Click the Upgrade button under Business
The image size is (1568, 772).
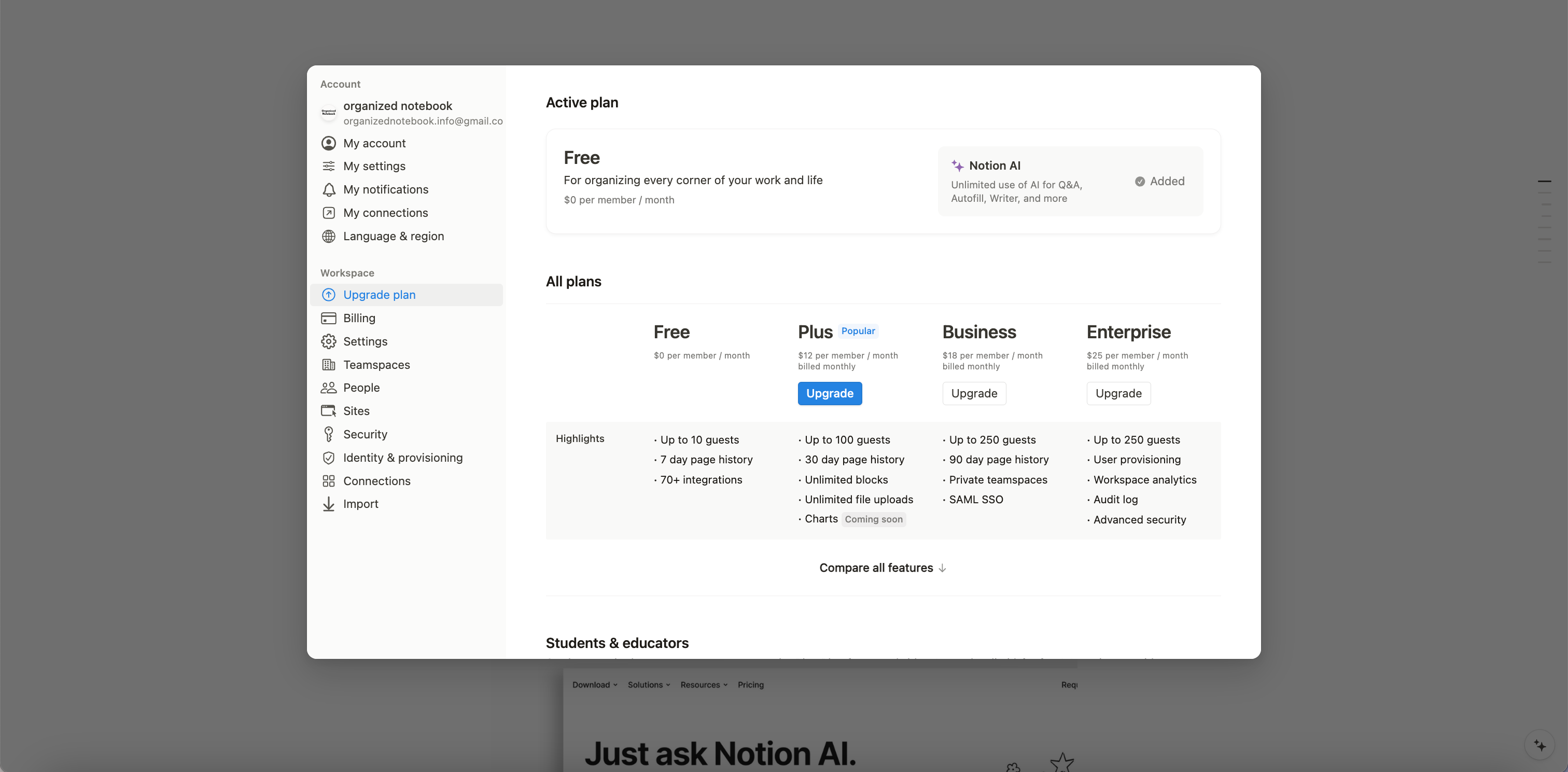[974, 393]
